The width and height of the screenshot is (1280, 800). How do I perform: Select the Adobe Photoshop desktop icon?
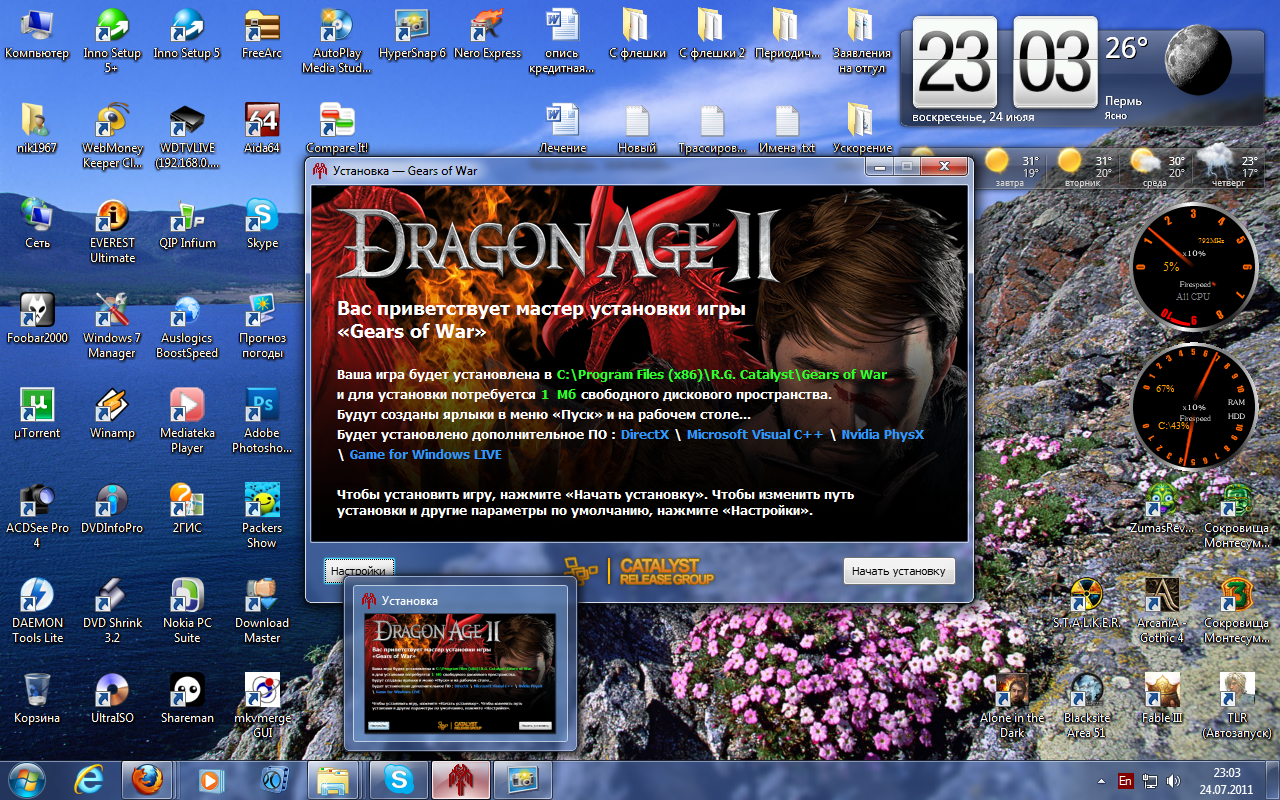[x=262, y=420]
